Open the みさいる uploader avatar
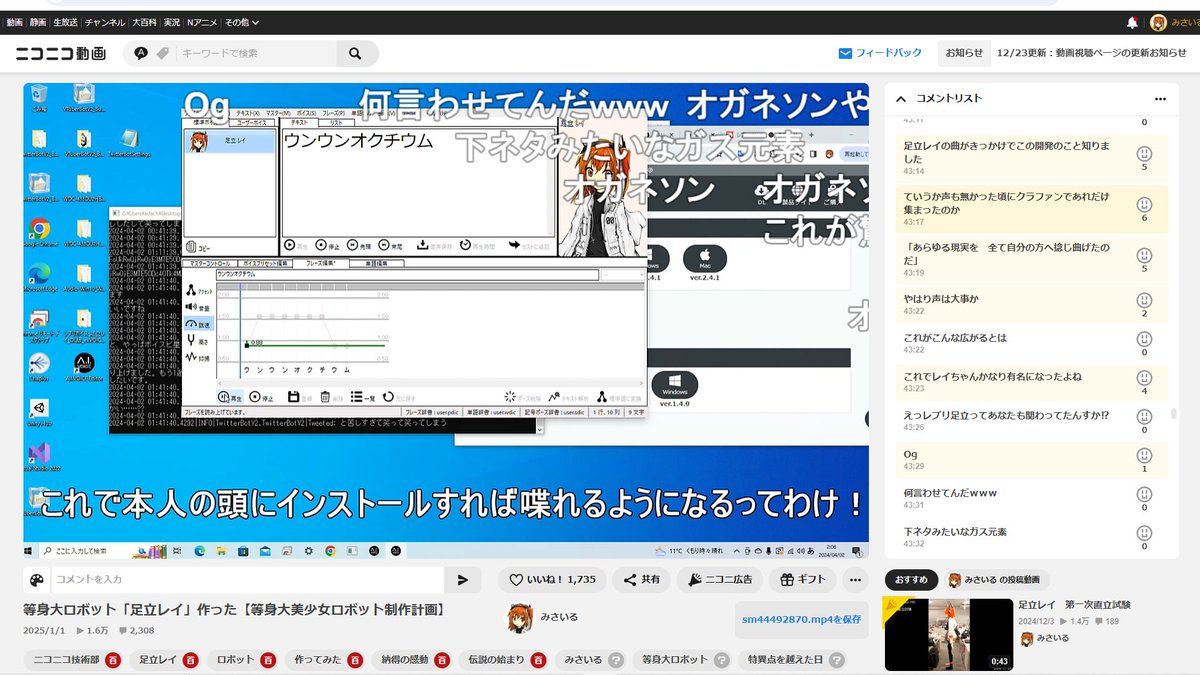Image resolution: width=1200 pixels, height=675 pixels. 519,617
